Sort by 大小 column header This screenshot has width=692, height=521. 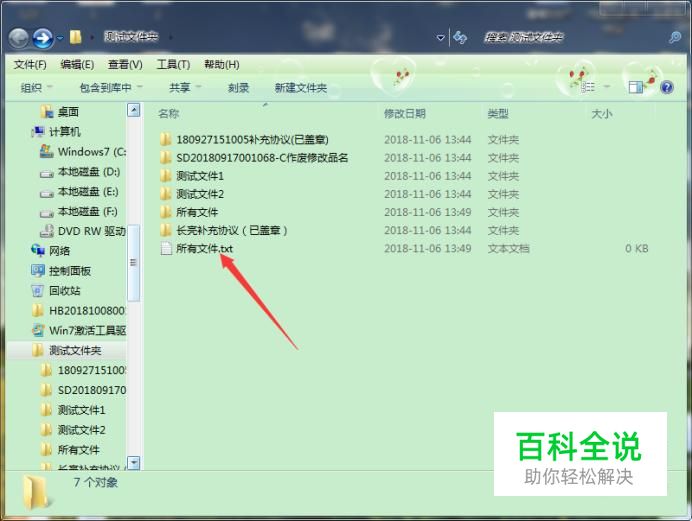click(x=602, y=114)
